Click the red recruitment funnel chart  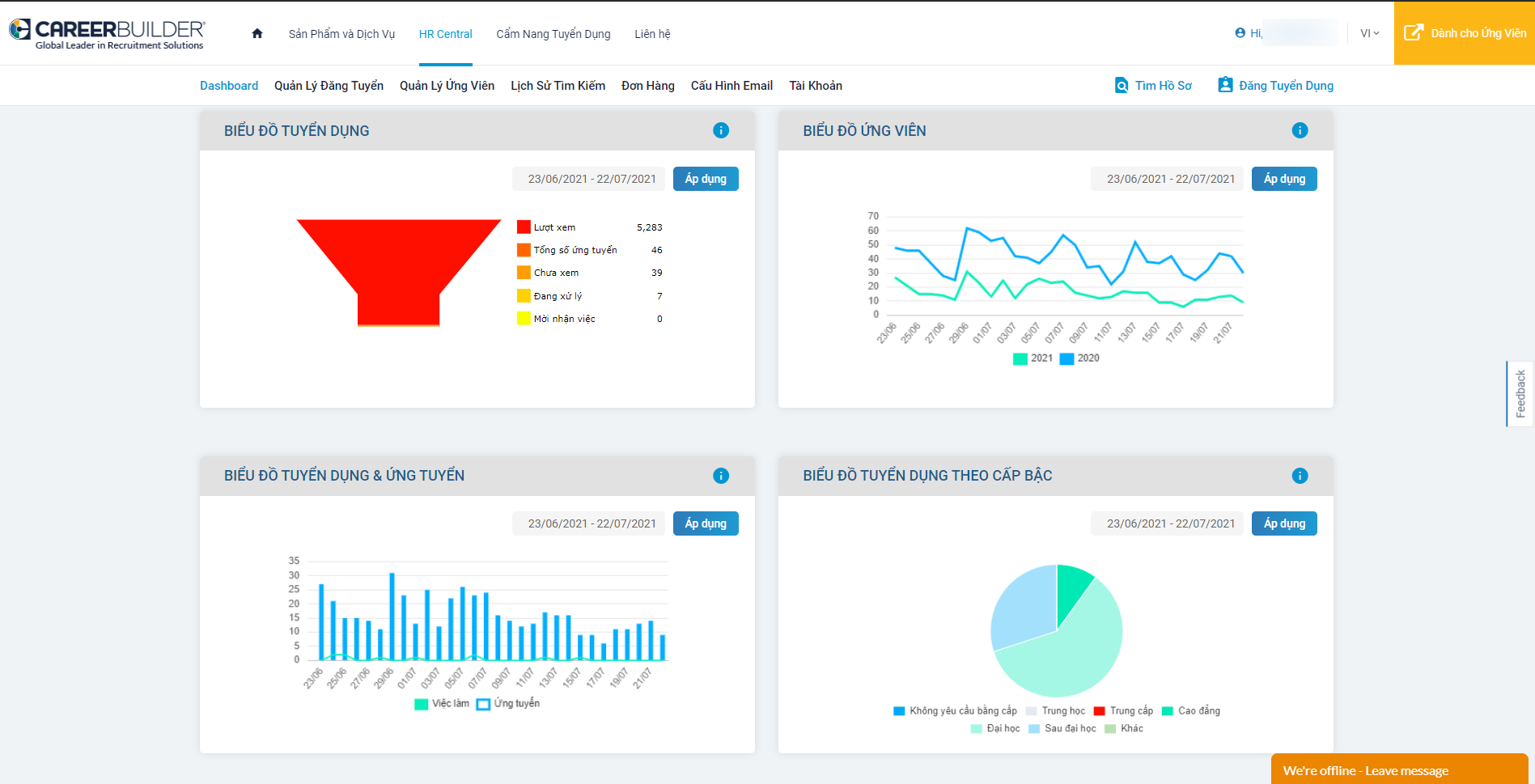point(399,272)
